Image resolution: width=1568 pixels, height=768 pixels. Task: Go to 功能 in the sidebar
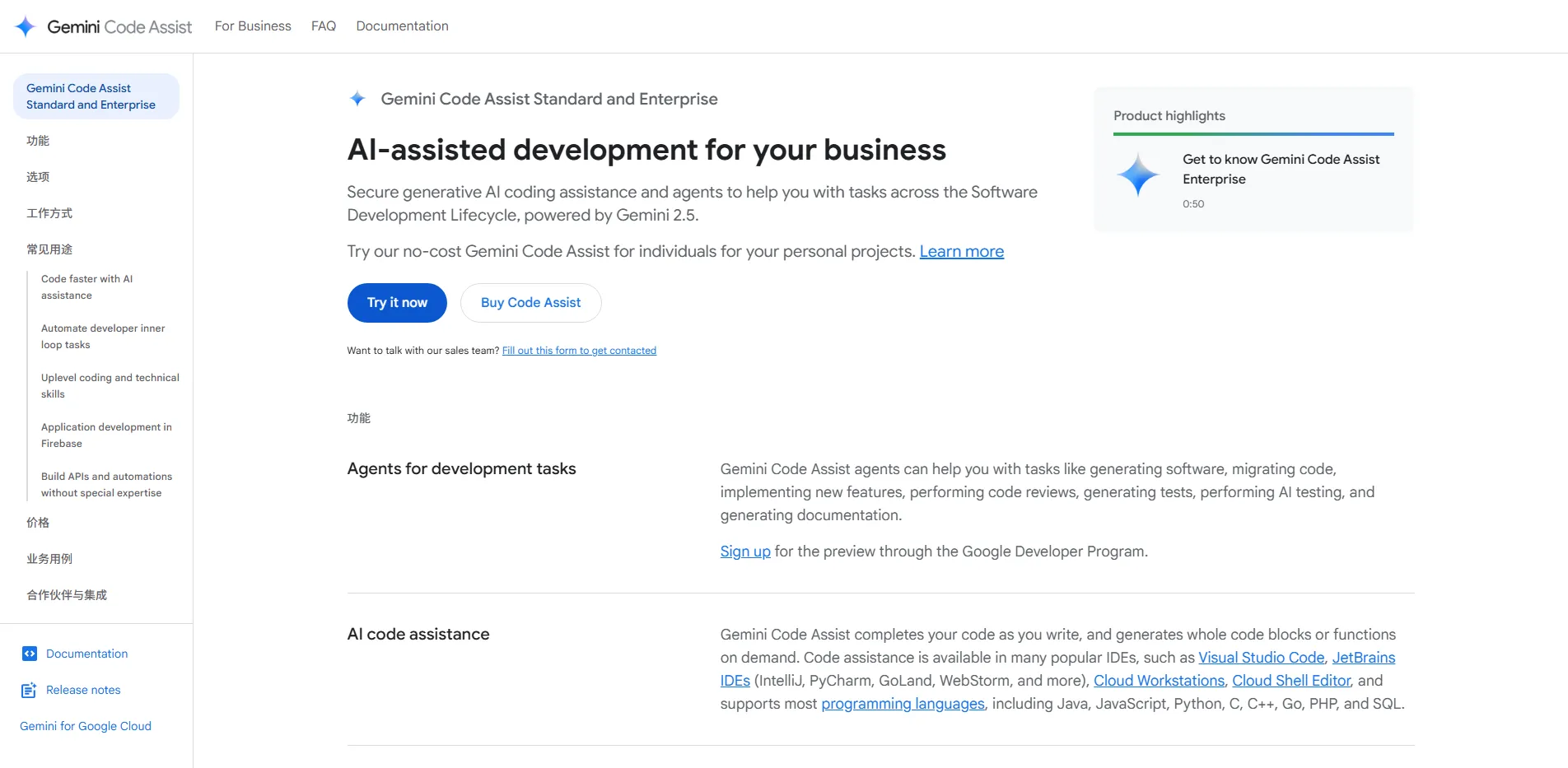point(38,141)
